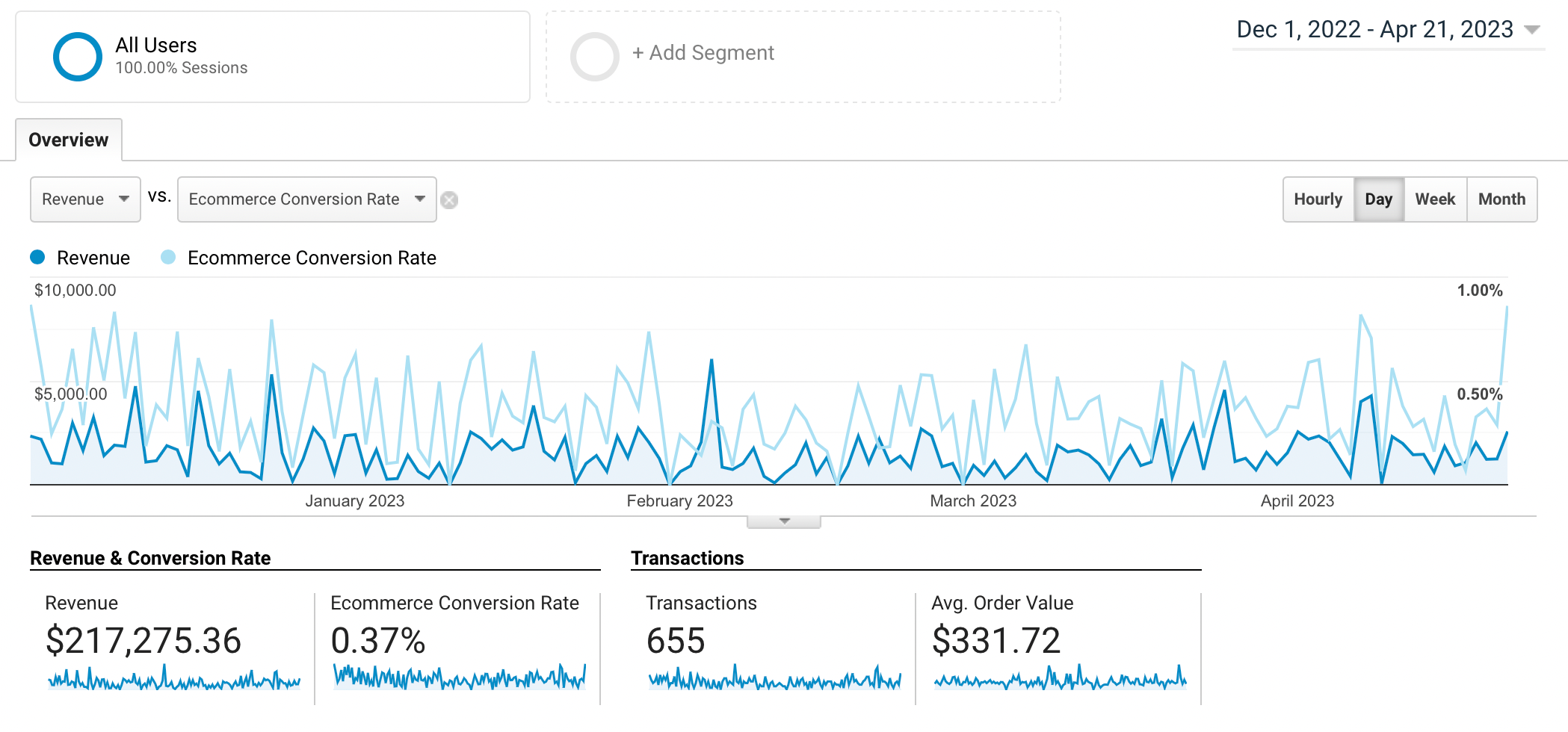The width and height of the screenshot is (1568, 732).
Task: Click the + Add Segment button
Action: pyautogui.click(x=703, y=53)
